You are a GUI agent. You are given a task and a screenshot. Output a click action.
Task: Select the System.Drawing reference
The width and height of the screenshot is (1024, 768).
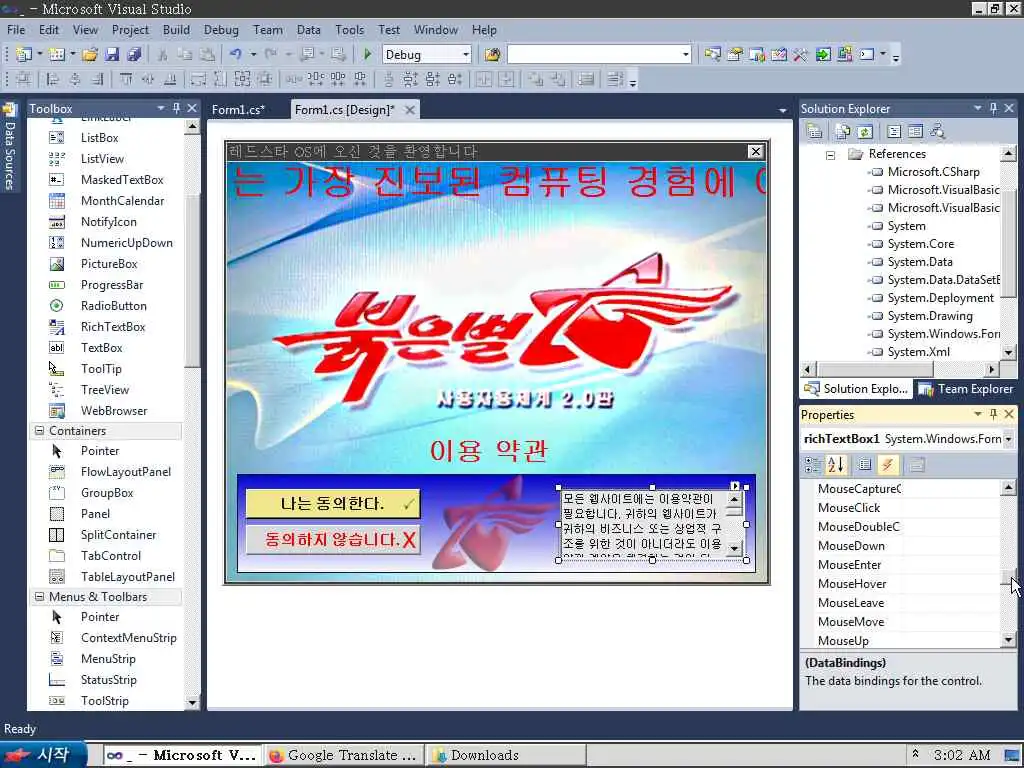[930, 316]
